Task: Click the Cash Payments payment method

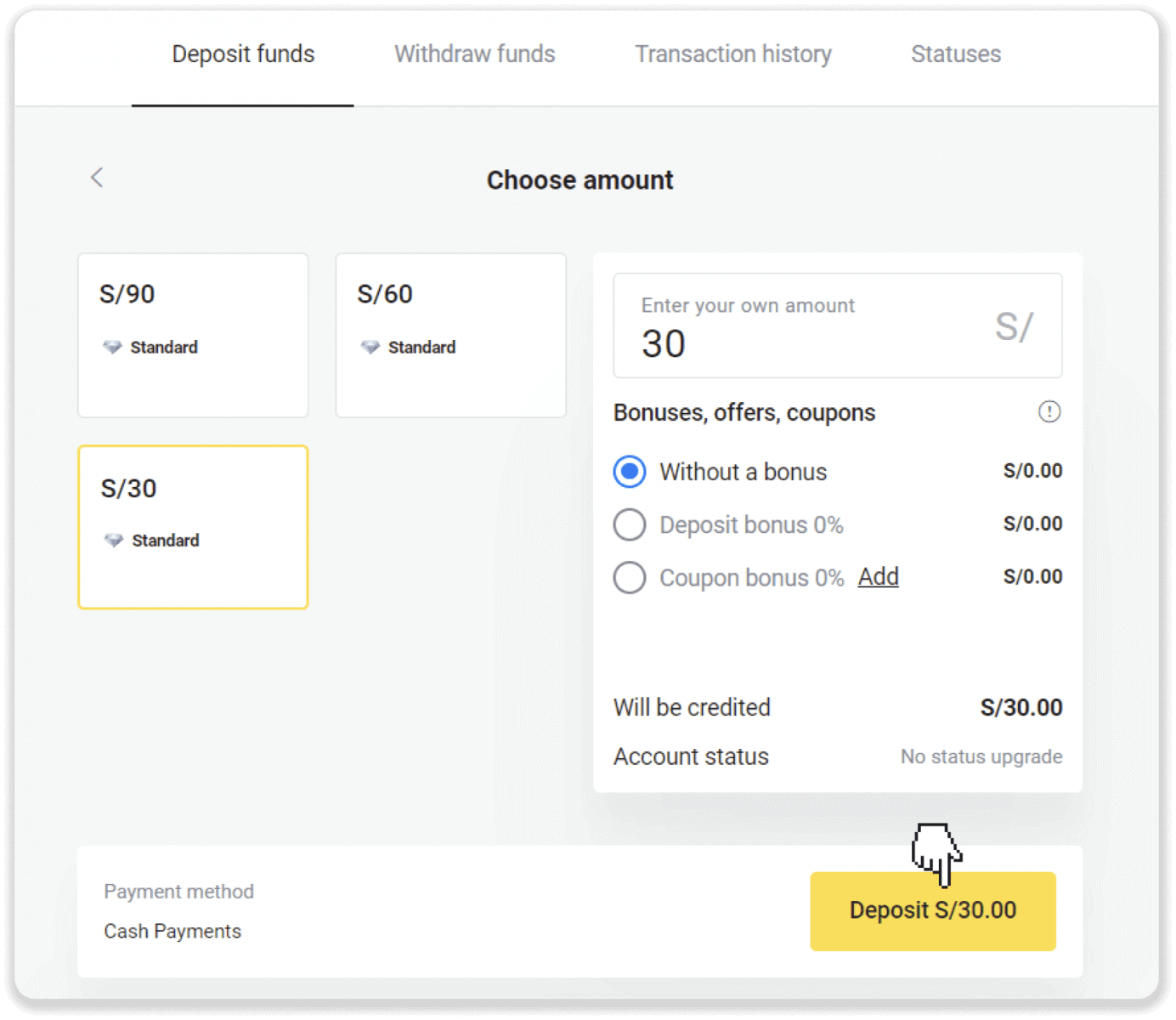Action: point(172,931)
